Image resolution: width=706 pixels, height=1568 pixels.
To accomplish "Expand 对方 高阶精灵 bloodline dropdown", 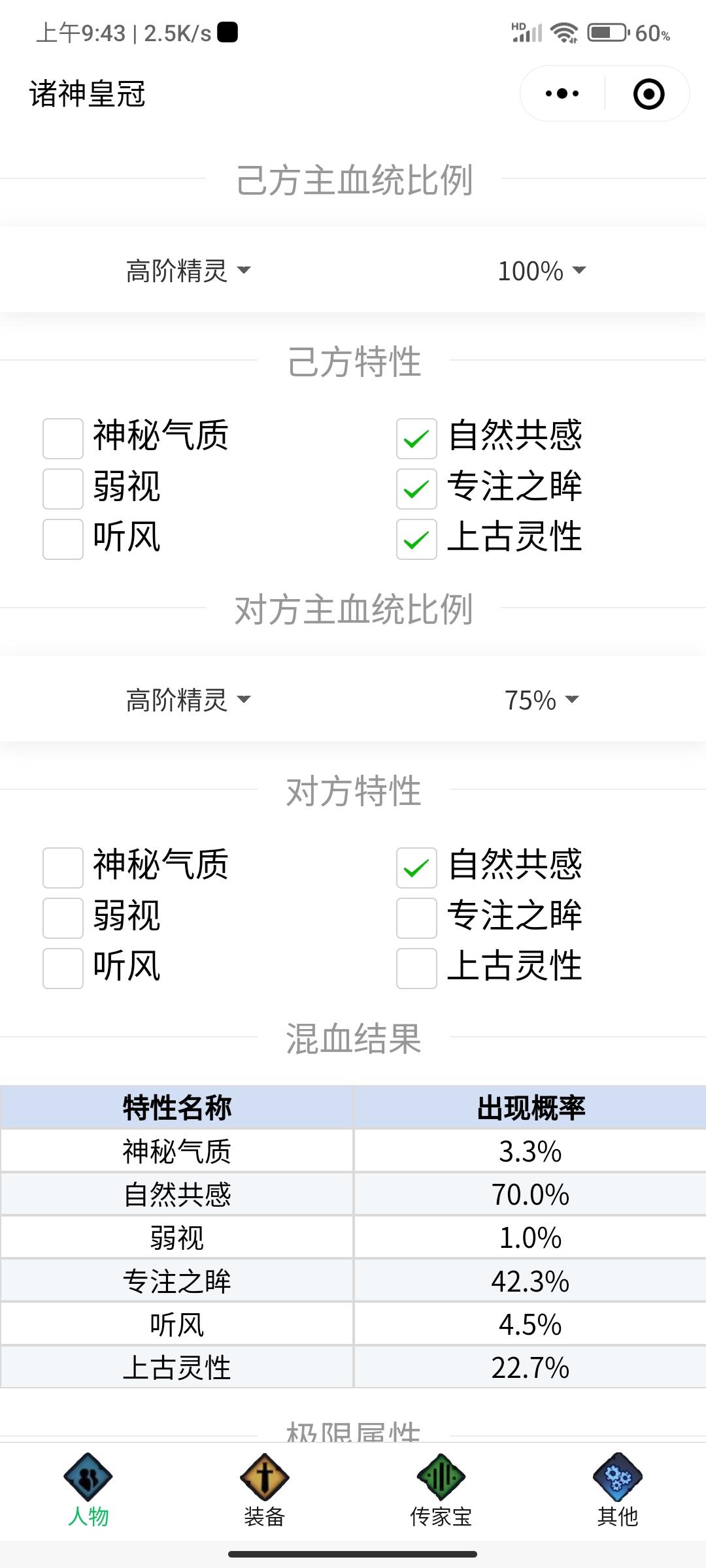I will [188, 700].
